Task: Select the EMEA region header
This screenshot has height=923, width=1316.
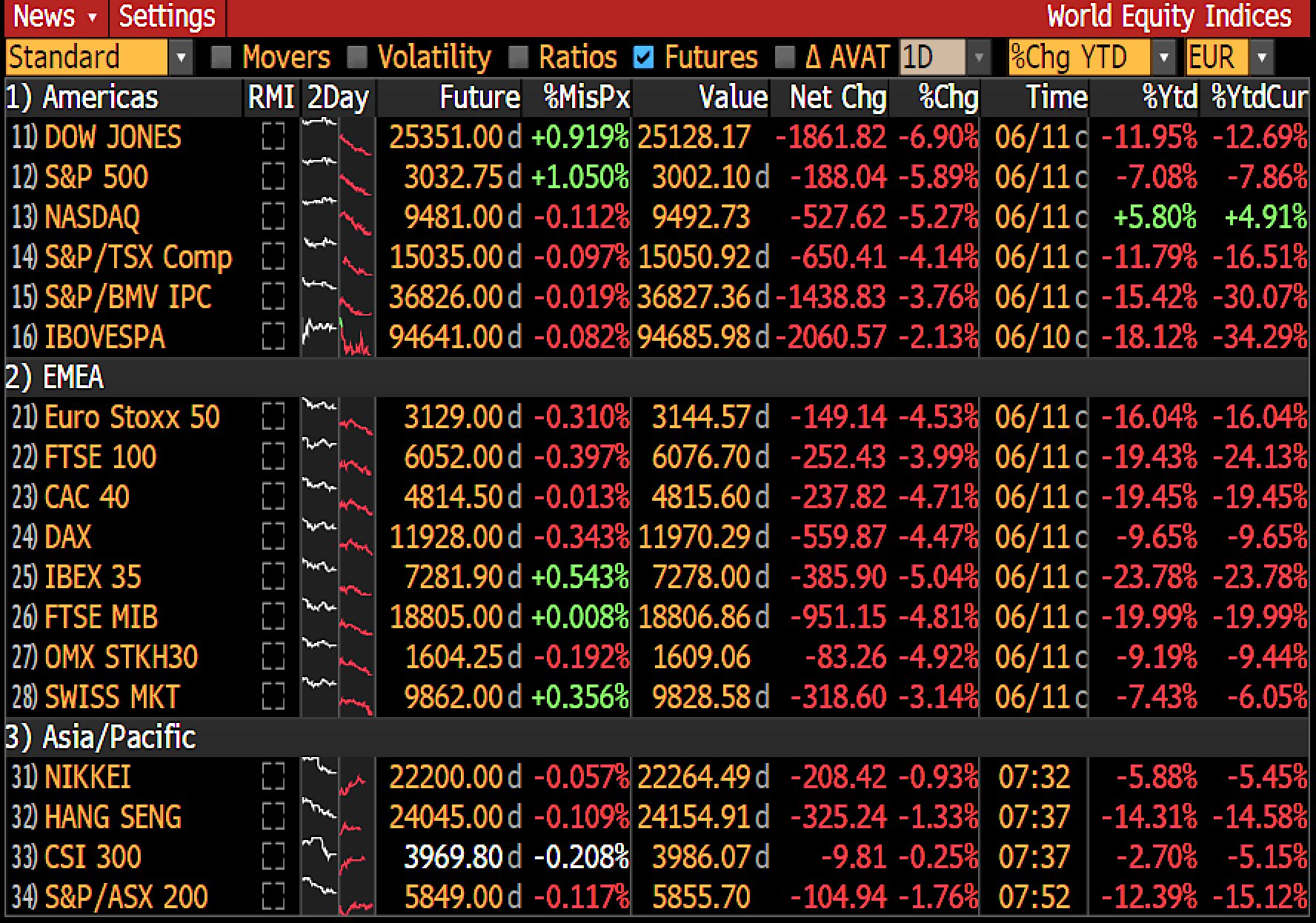Action: pyautogui.click(x=54, y=377)
